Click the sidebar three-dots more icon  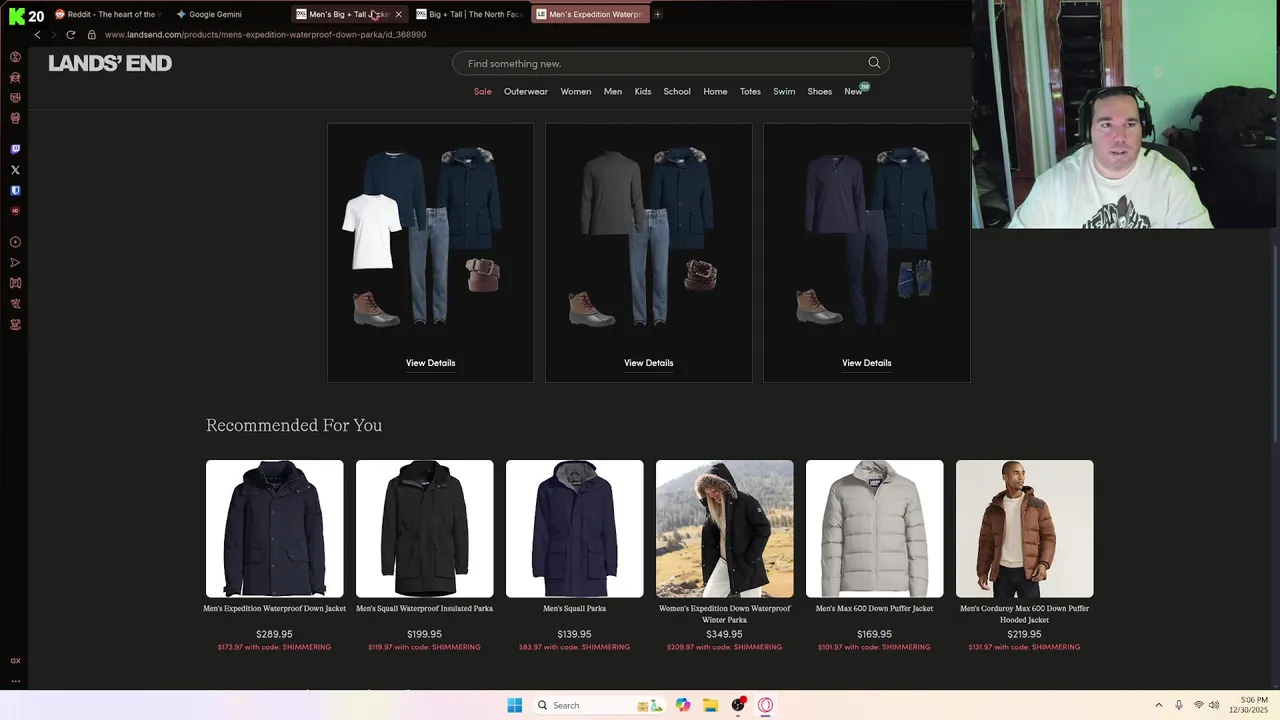(15, 680)
